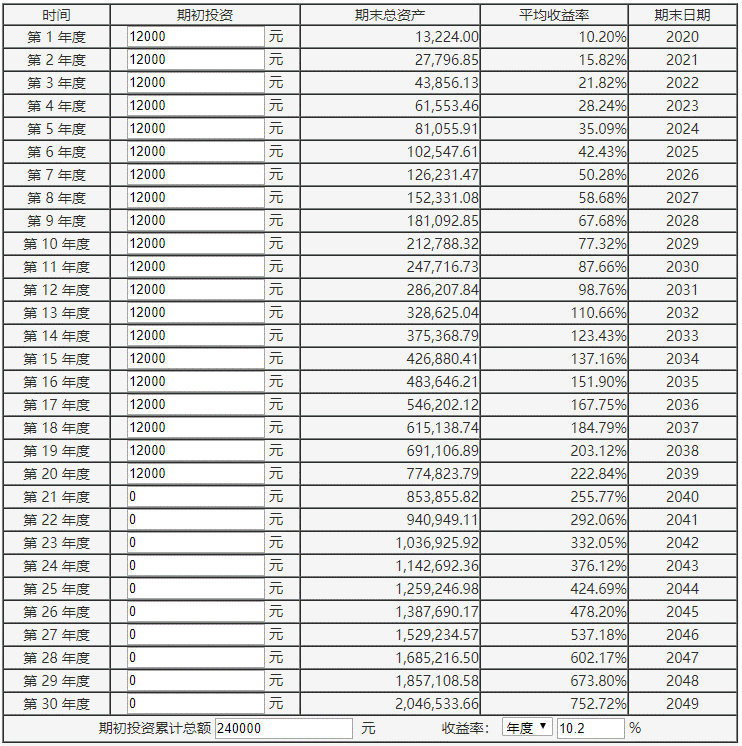Click the 期末总资产 column header
This screenshot has height=746, width=742.
pos(390,15)
